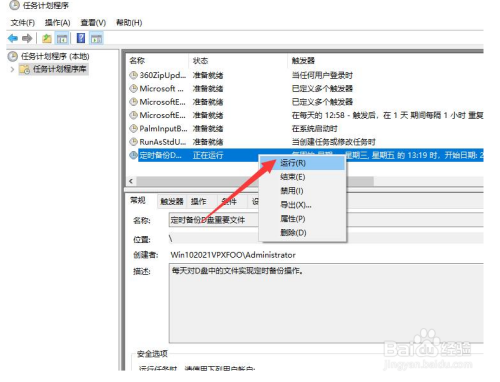Click the Back arrow toolbar icon
The width and height of the screenshot is (500, 382).
click(x=13, y=39)
